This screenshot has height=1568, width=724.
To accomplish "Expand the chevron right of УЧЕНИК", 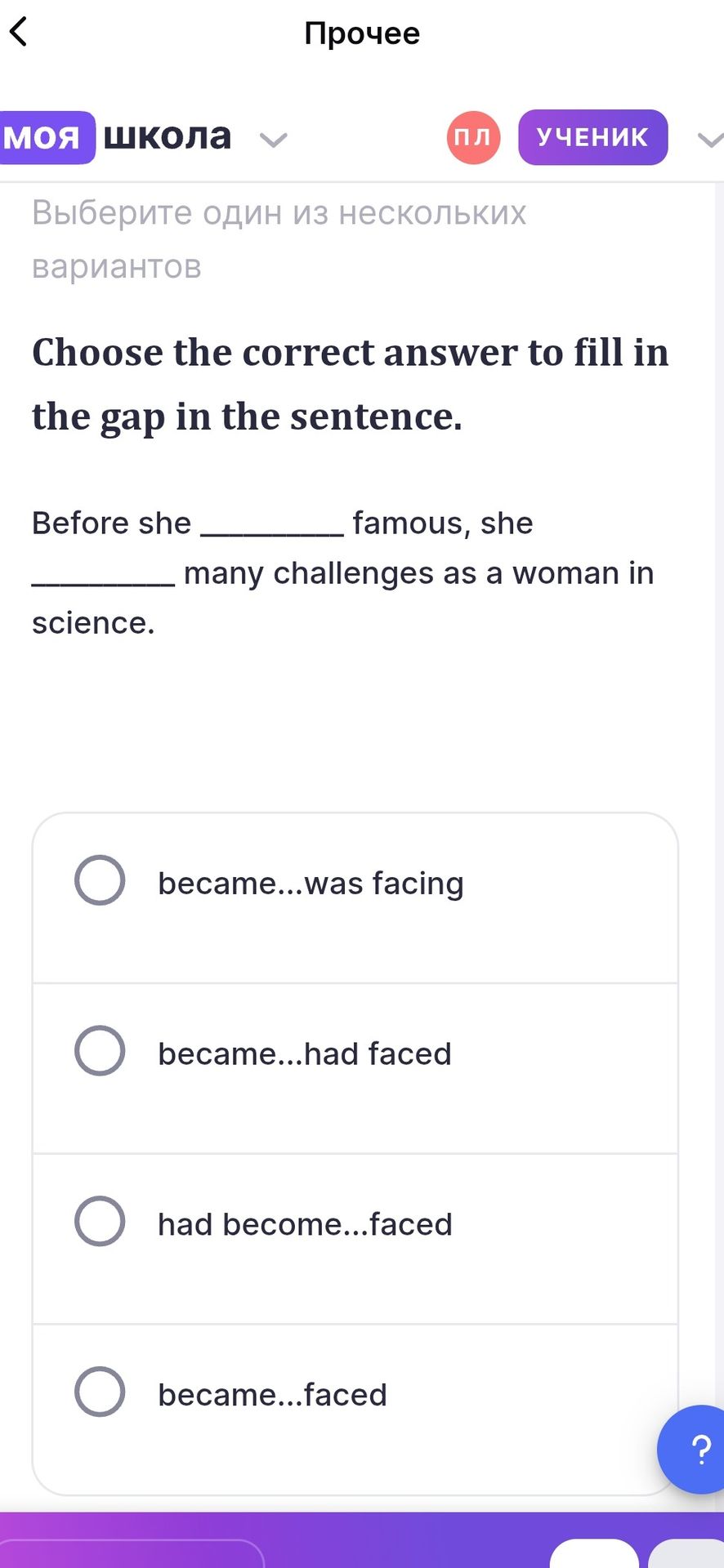I will pyautogui.click(x=710, y=140).
